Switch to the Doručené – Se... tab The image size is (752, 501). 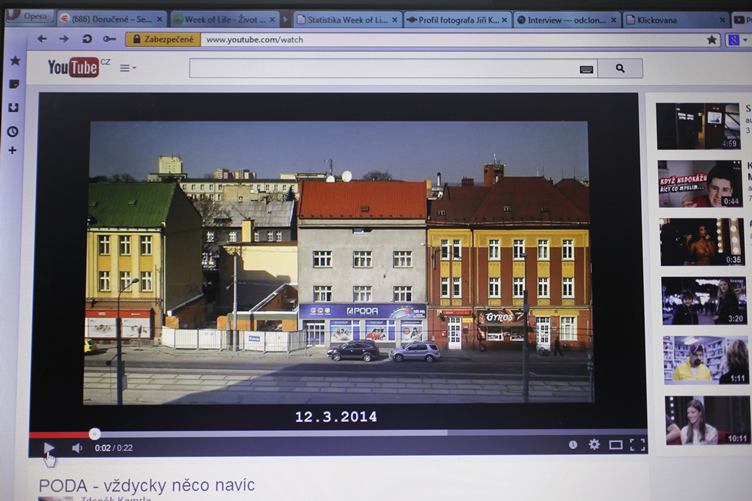pyautogui.click(x=111, y=19)
